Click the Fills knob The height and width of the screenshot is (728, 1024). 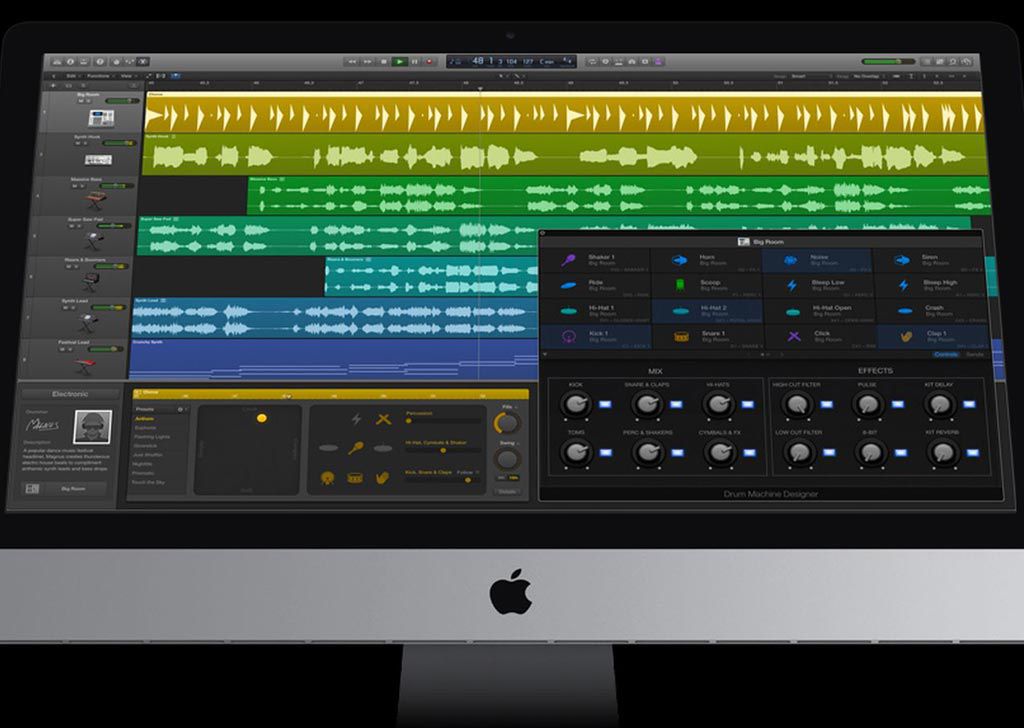507,424
